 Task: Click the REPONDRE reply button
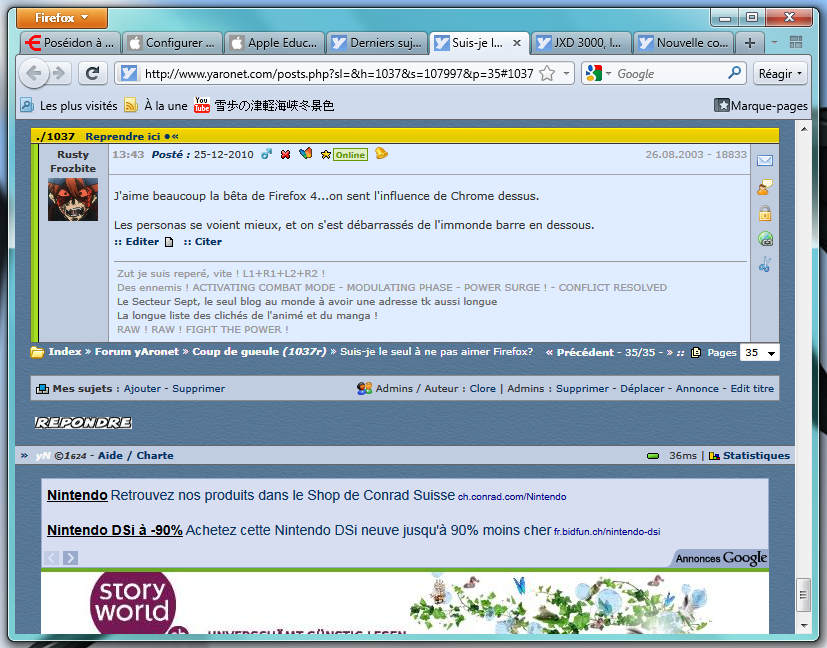click(x=83, y=423)
